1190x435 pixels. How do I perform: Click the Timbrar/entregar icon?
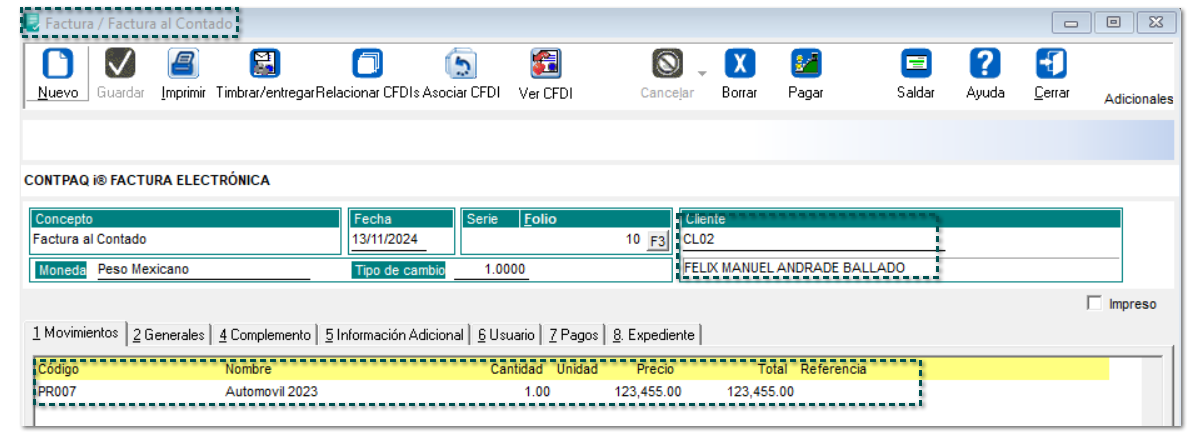point(265,64)
